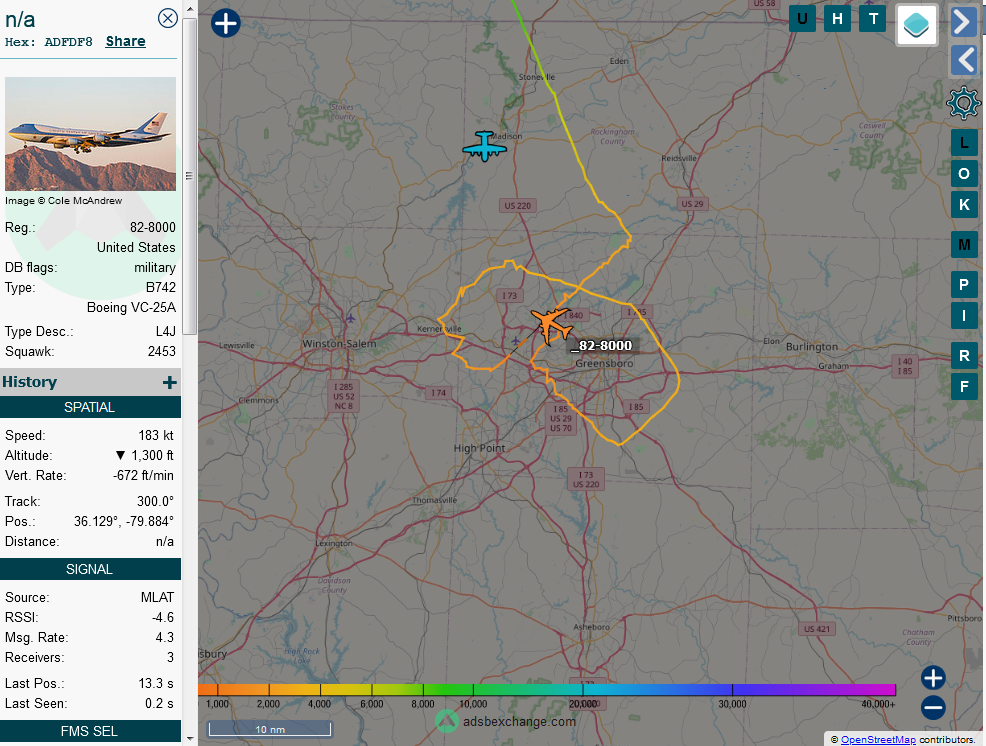Image resolution: width=986 pixels, height=746 pixels.
Task: Click the Msg. Rate value 4.3
Action: pyautogui.click(x=165, y=638)
